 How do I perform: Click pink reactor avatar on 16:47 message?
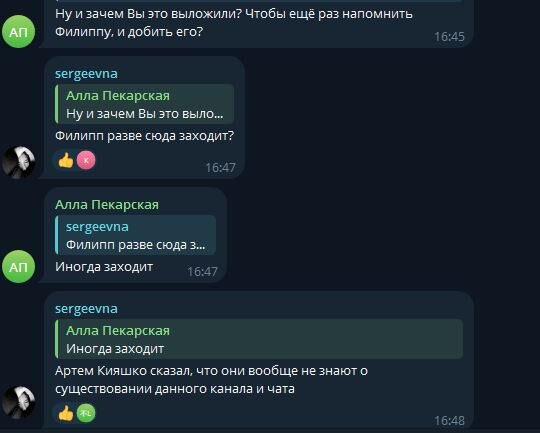tap(86, 161)
